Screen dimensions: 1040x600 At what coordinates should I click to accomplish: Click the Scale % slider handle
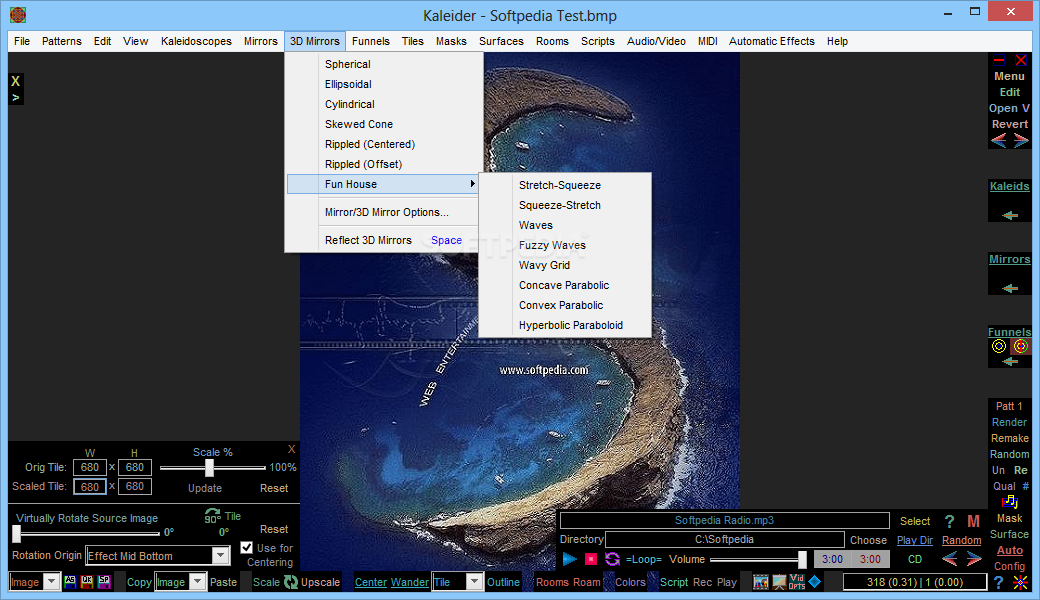[x=210, y=467]
